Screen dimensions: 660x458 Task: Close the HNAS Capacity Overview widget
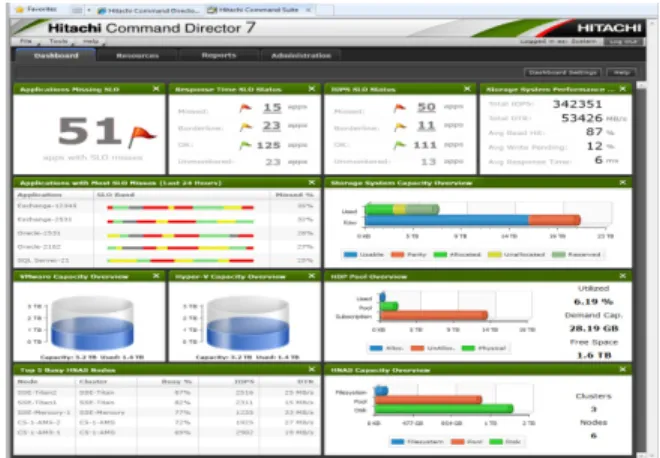(x=623, y=369)
